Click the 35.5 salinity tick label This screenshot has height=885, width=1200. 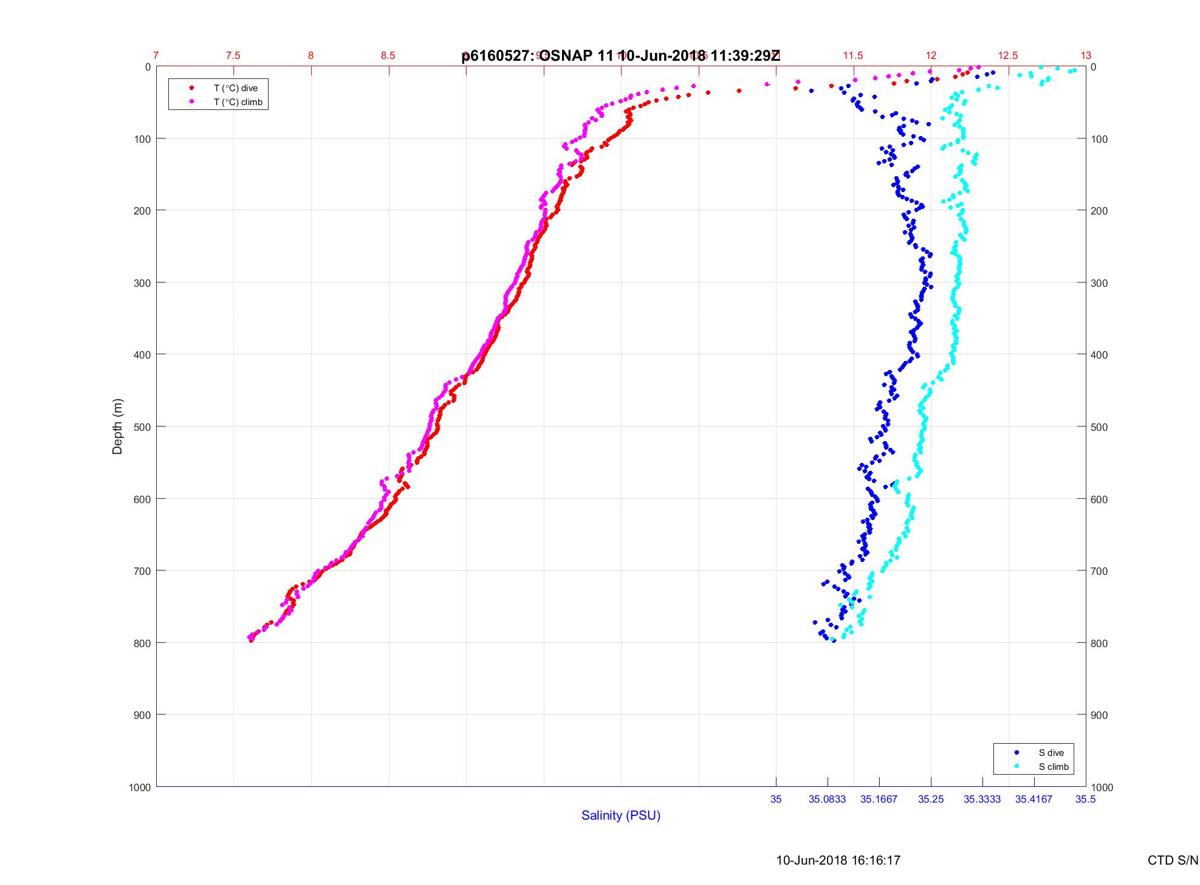coord(1085,799)
